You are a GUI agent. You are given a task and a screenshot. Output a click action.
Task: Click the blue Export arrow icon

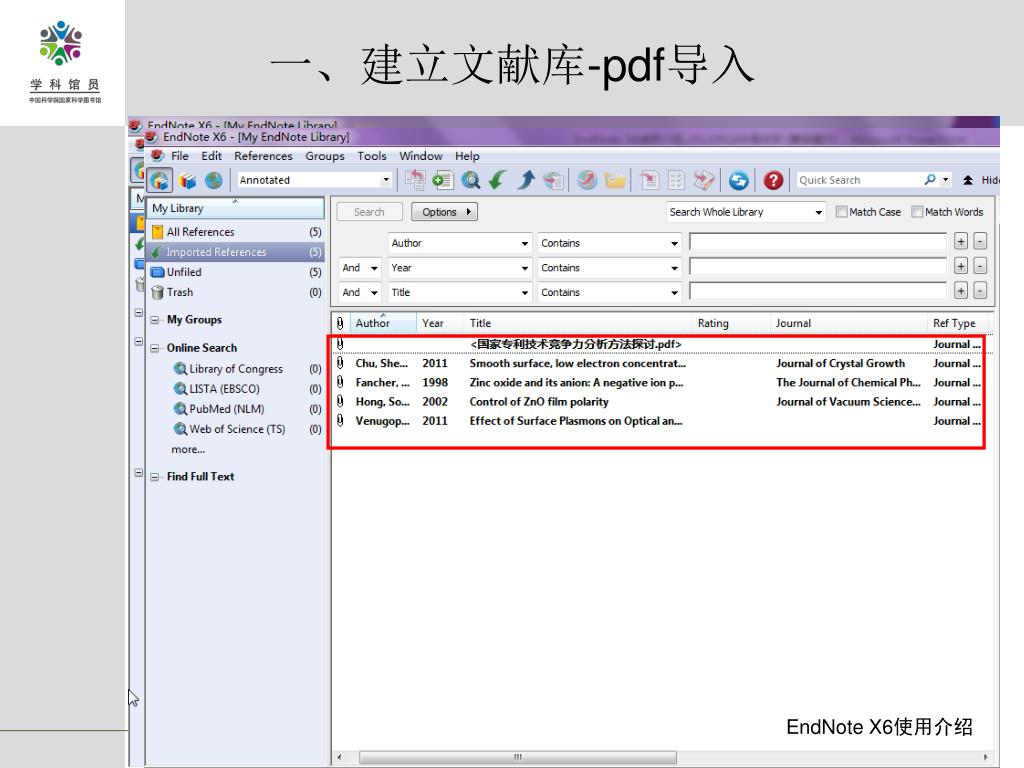pos(526,180)
